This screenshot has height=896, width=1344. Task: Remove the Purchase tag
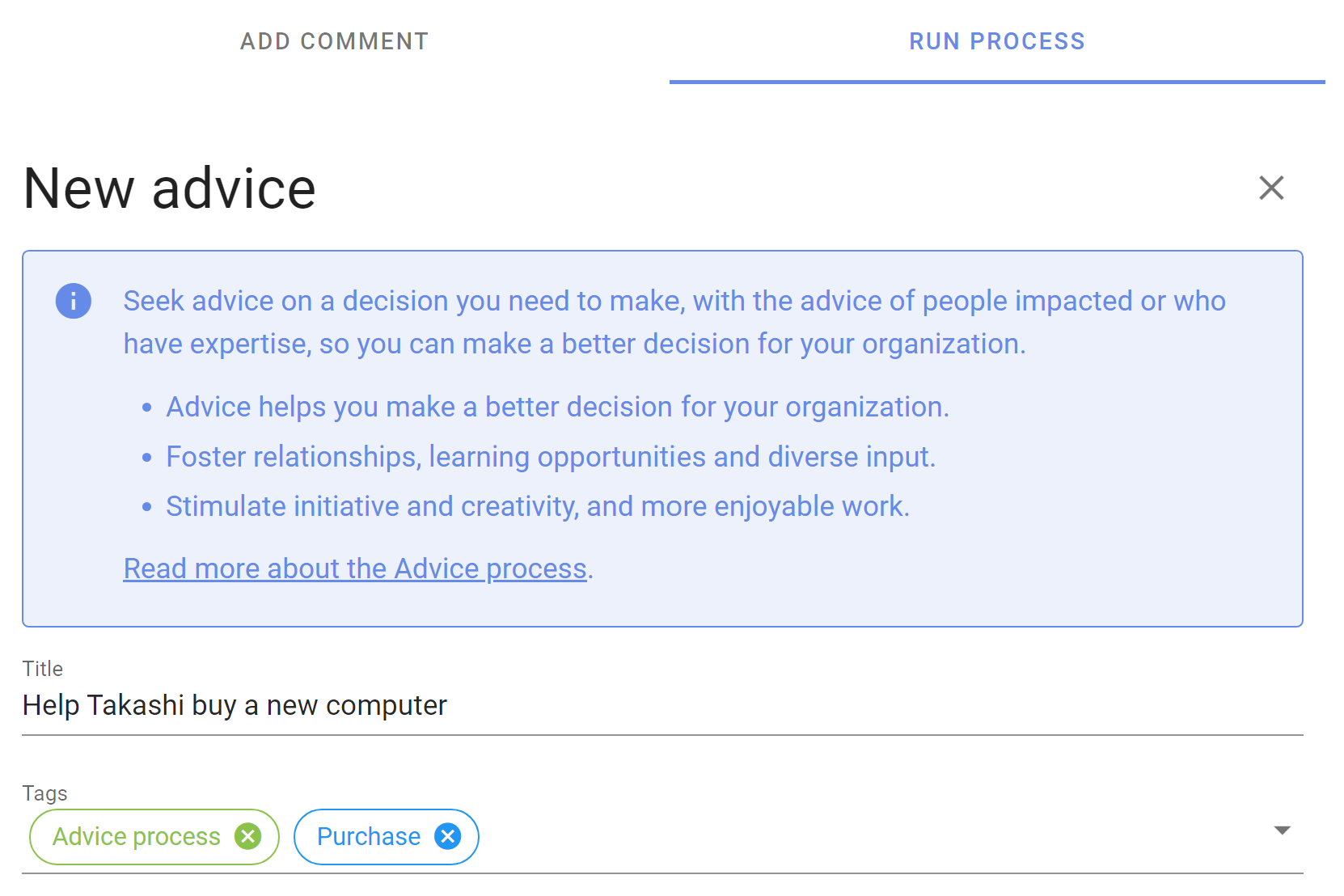click(447, 836)
